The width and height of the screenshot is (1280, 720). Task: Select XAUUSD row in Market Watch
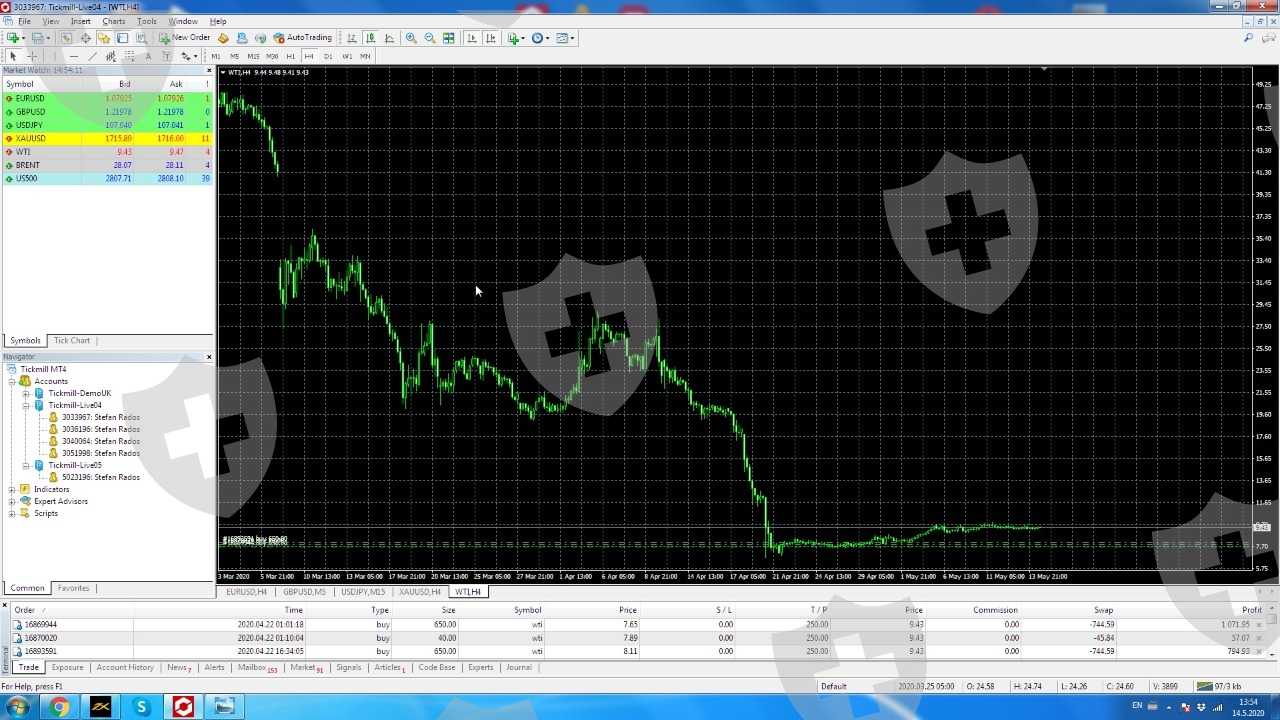point(107,138)
